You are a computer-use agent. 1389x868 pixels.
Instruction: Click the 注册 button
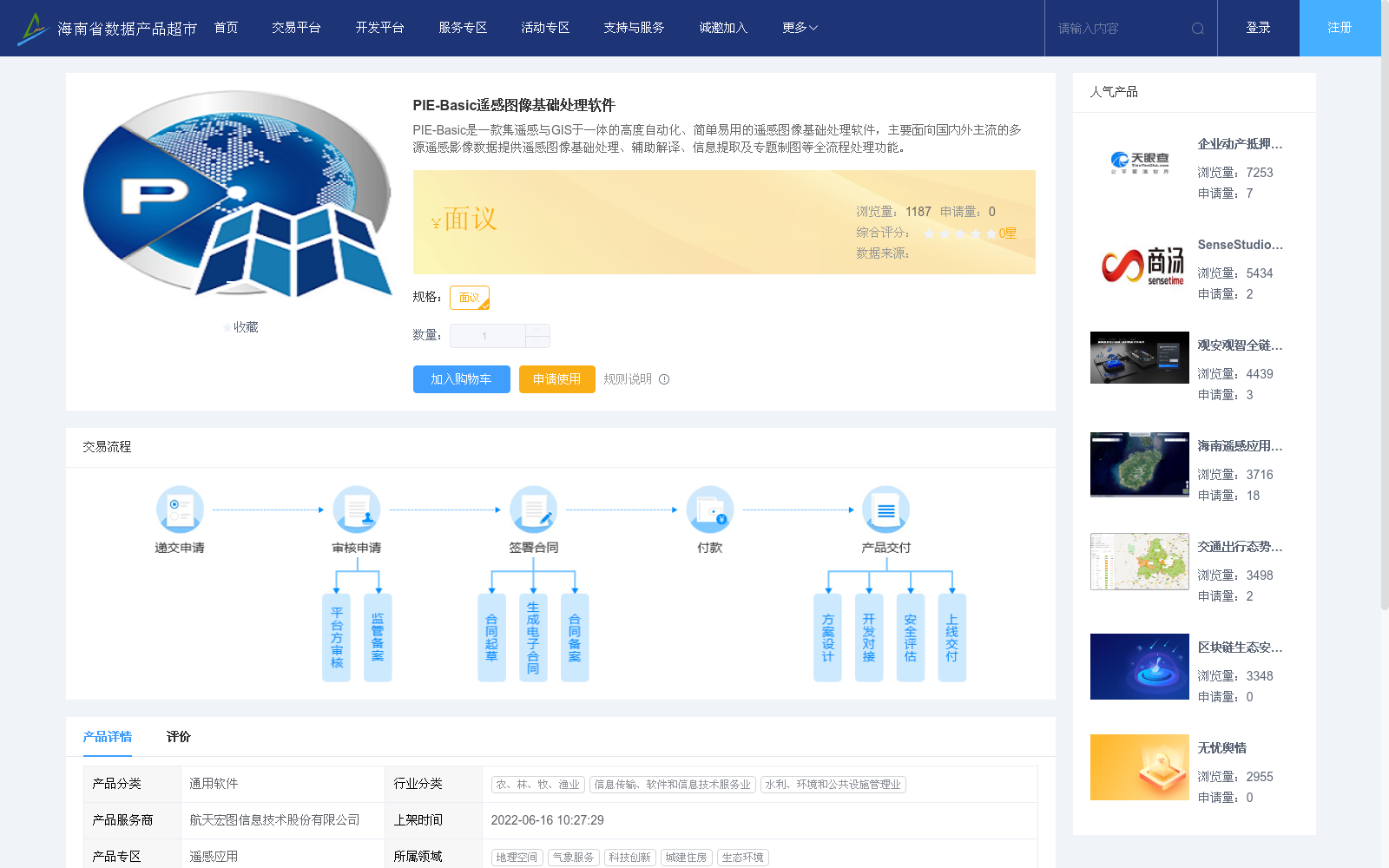coord(1340,28)
